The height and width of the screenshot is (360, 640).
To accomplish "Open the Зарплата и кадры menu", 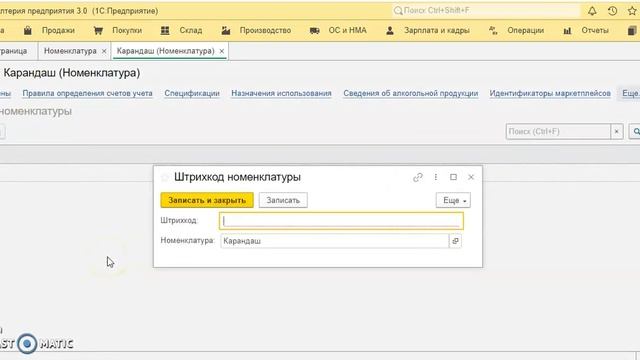I will pos(437,30).
